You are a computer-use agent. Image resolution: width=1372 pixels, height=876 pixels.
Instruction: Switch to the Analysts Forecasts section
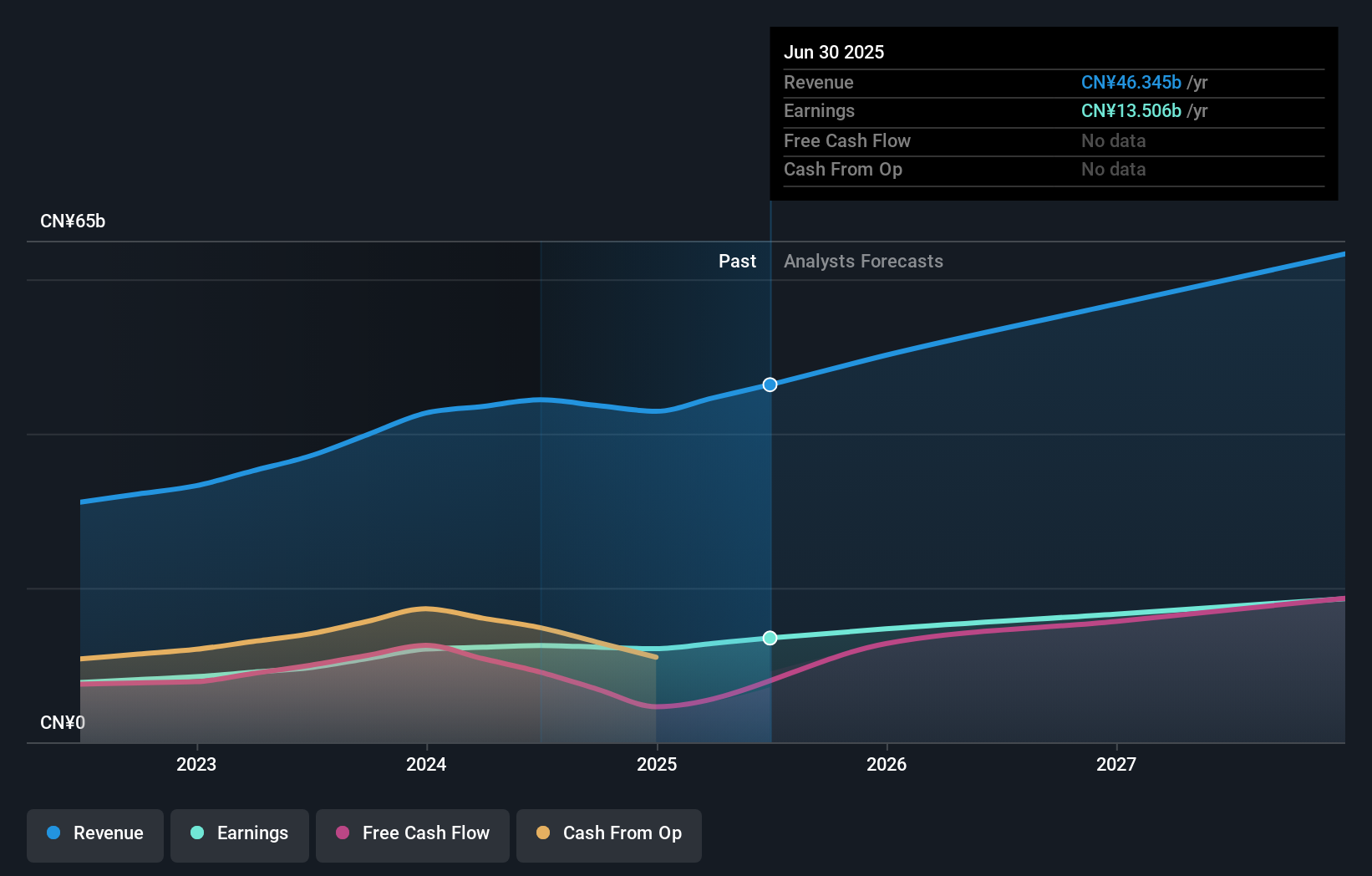point(863,262)
